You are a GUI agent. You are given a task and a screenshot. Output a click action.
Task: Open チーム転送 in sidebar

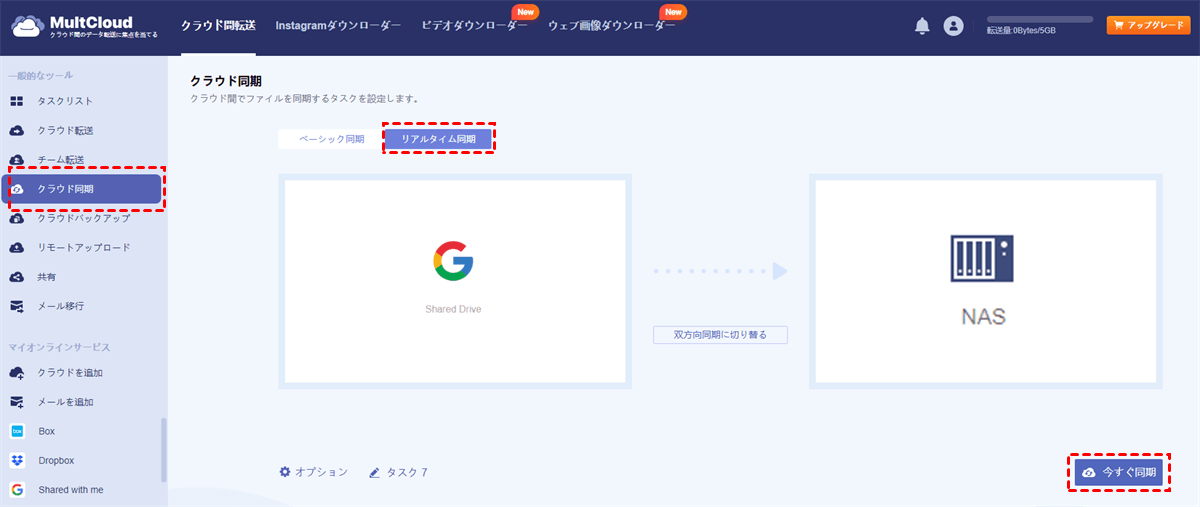61,160
